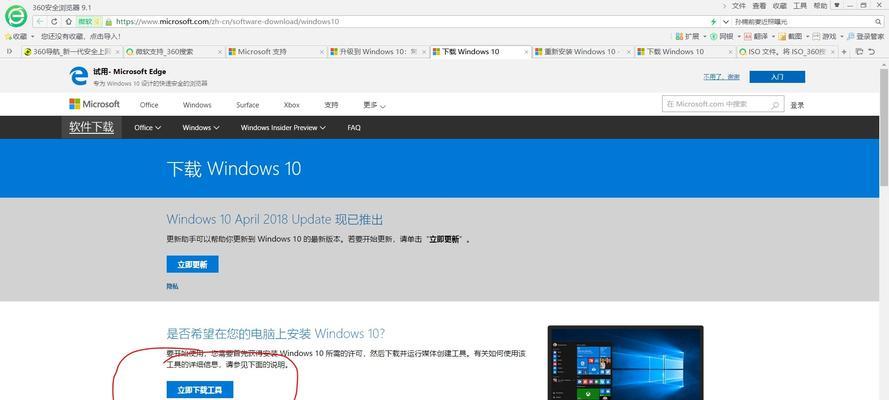Expand the Windows dropdown in dark nav bar
Viewport: 889px width, 400px height.
point(201,127)
